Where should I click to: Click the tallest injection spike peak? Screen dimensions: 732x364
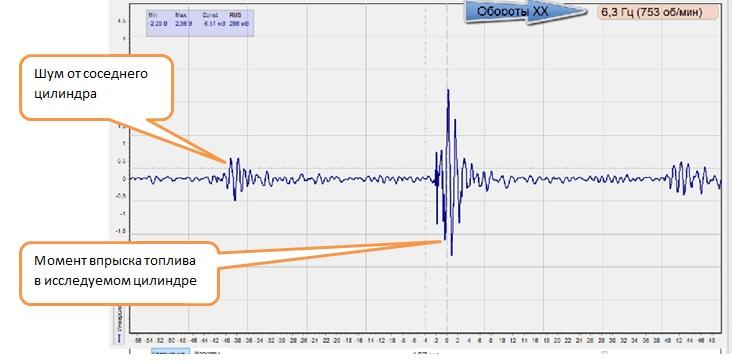tap(448, 91)
